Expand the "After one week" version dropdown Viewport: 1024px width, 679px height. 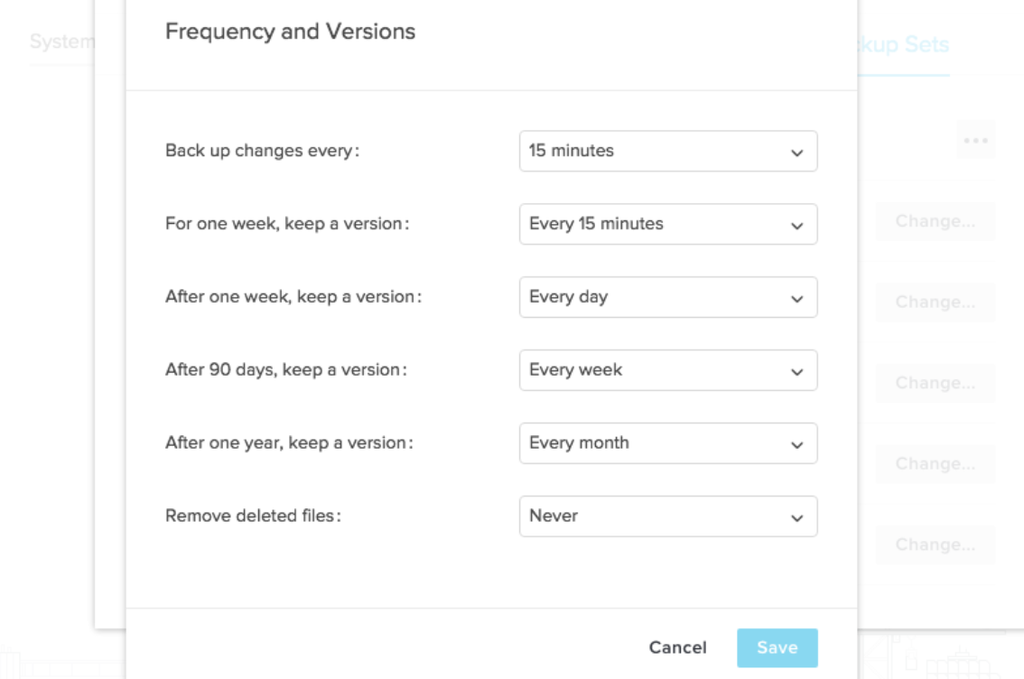[x=668, y=297]
